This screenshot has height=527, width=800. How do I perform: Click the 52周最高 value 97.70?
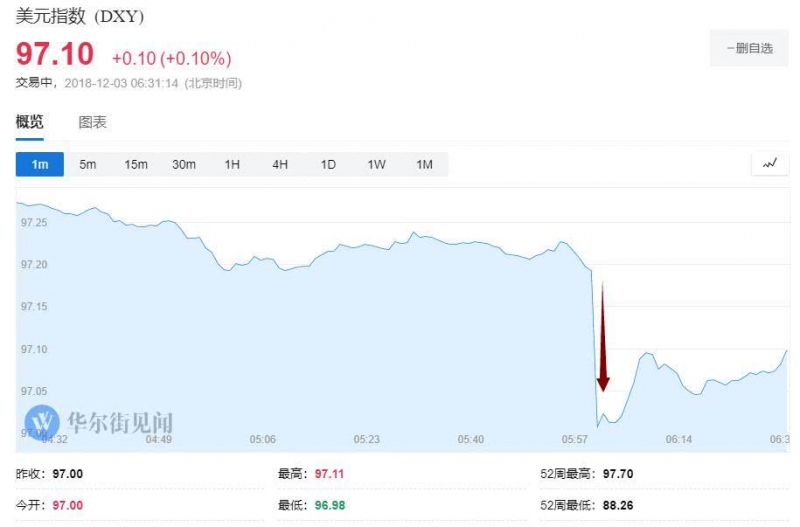pos(618,474)
